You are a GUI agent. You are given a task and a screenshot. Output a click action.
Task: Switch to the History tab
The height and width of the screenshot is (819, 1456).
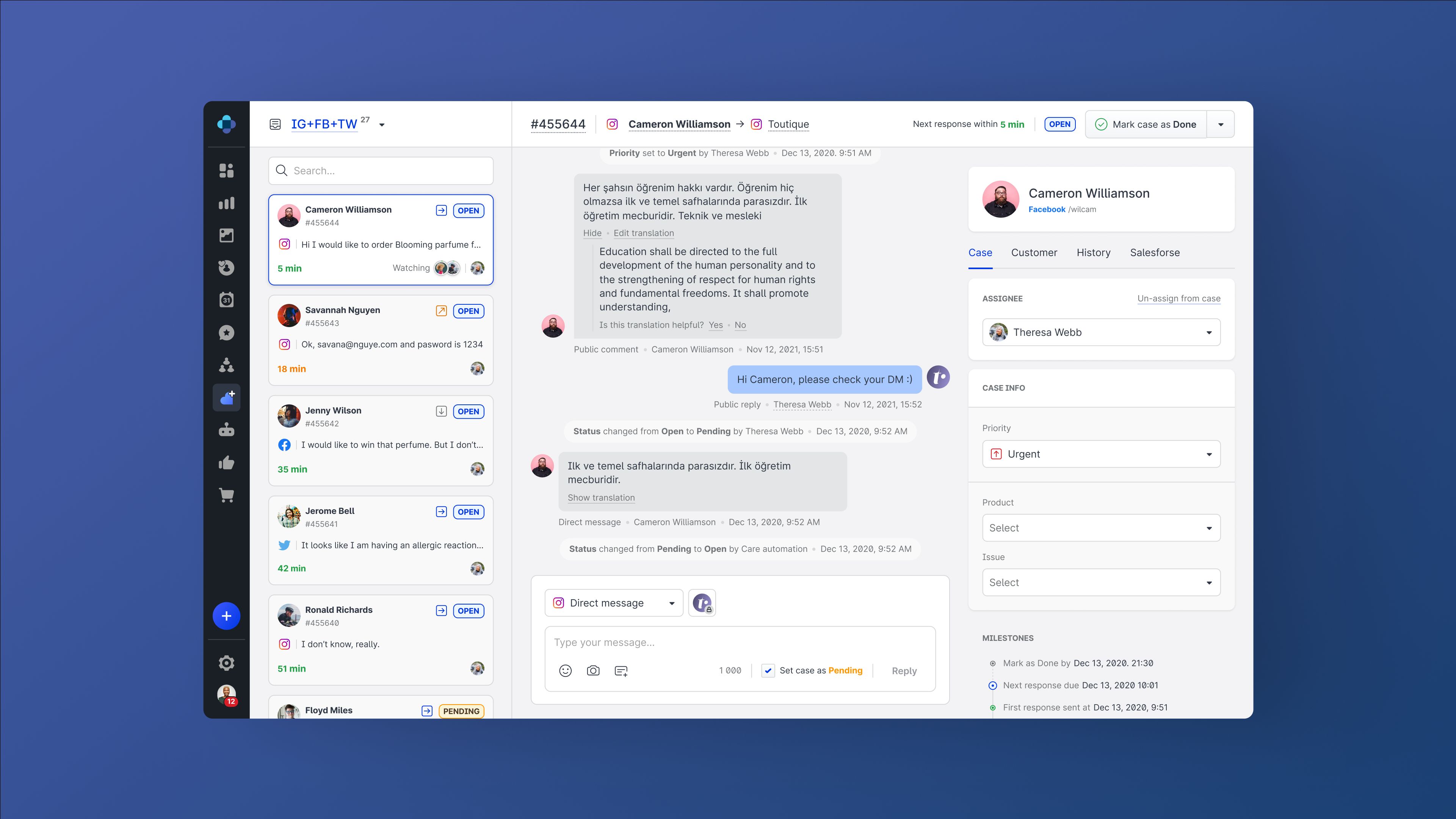pos(1093,253)
